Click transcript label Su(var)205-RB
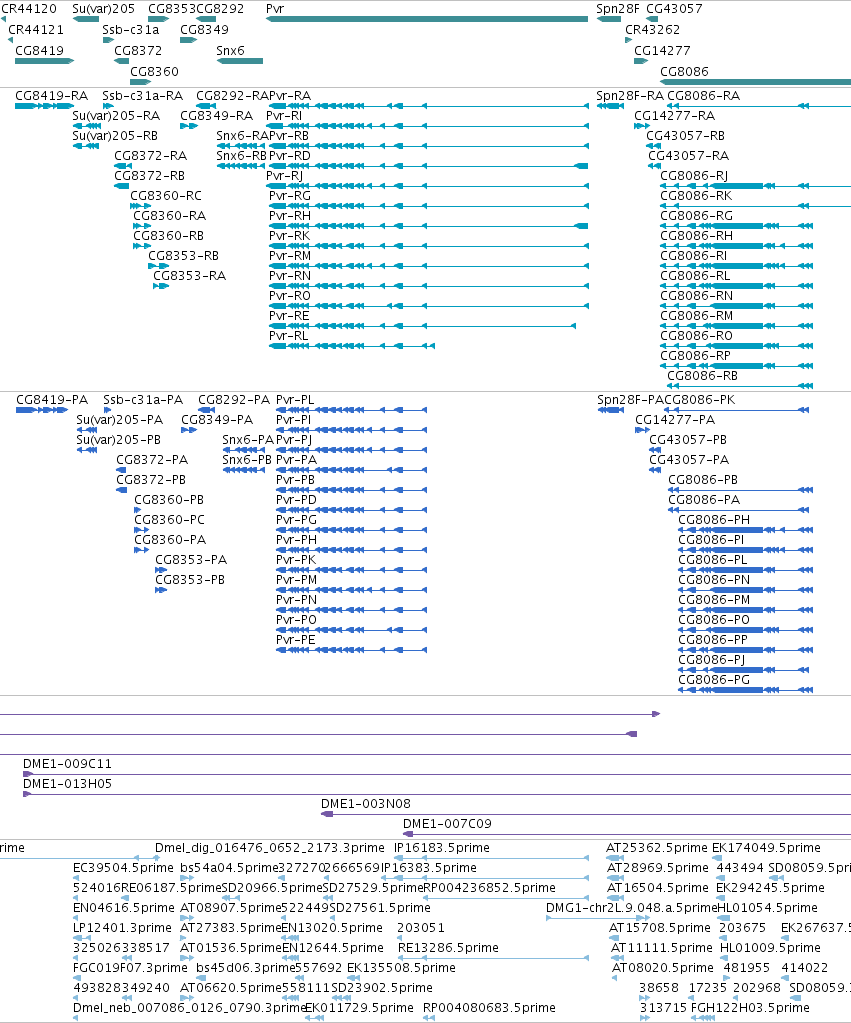This screenshot has height=1023, width=851. tap(115, 136)
